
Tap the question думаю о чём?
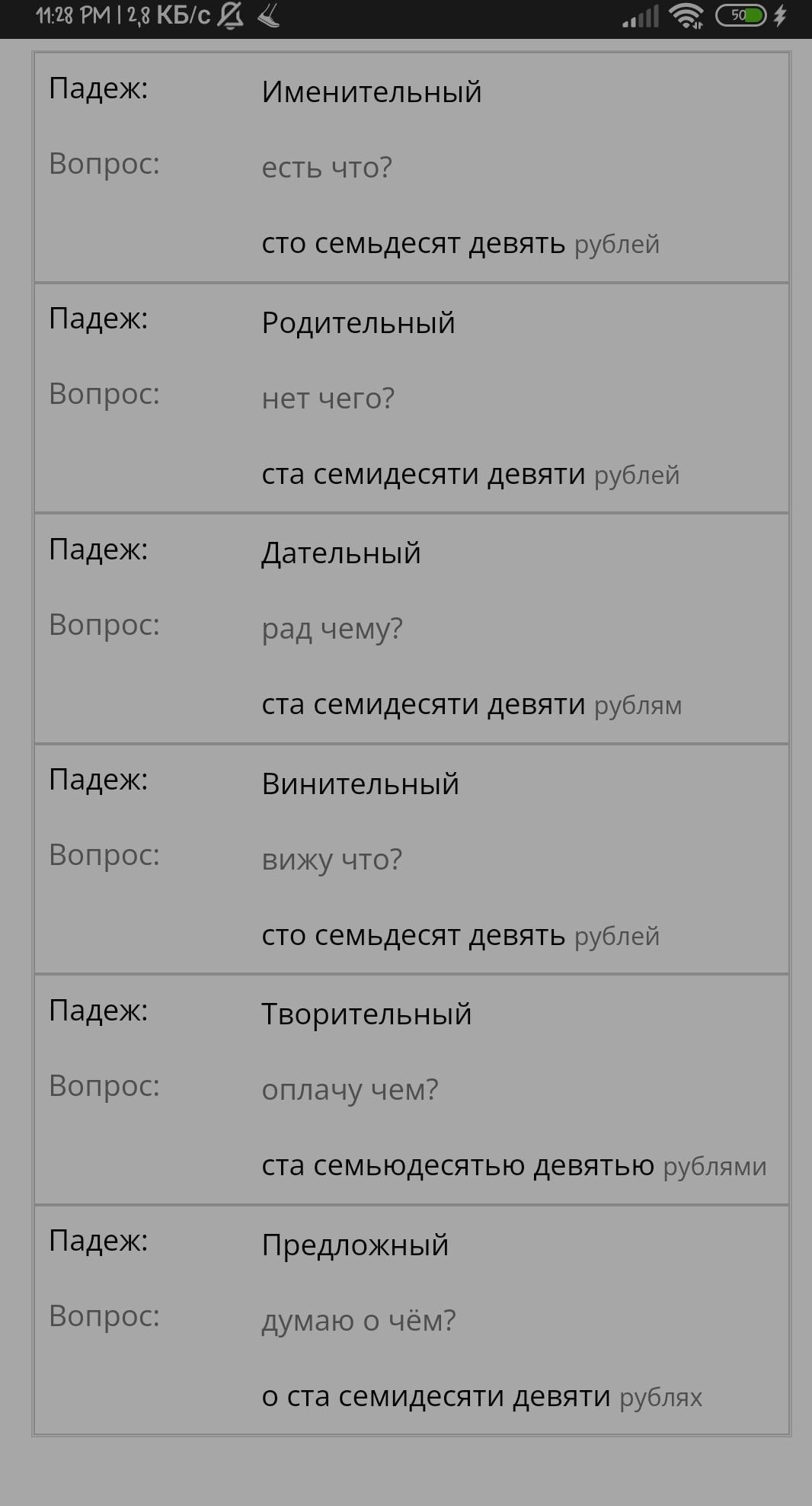click(x=359, y=1321)
